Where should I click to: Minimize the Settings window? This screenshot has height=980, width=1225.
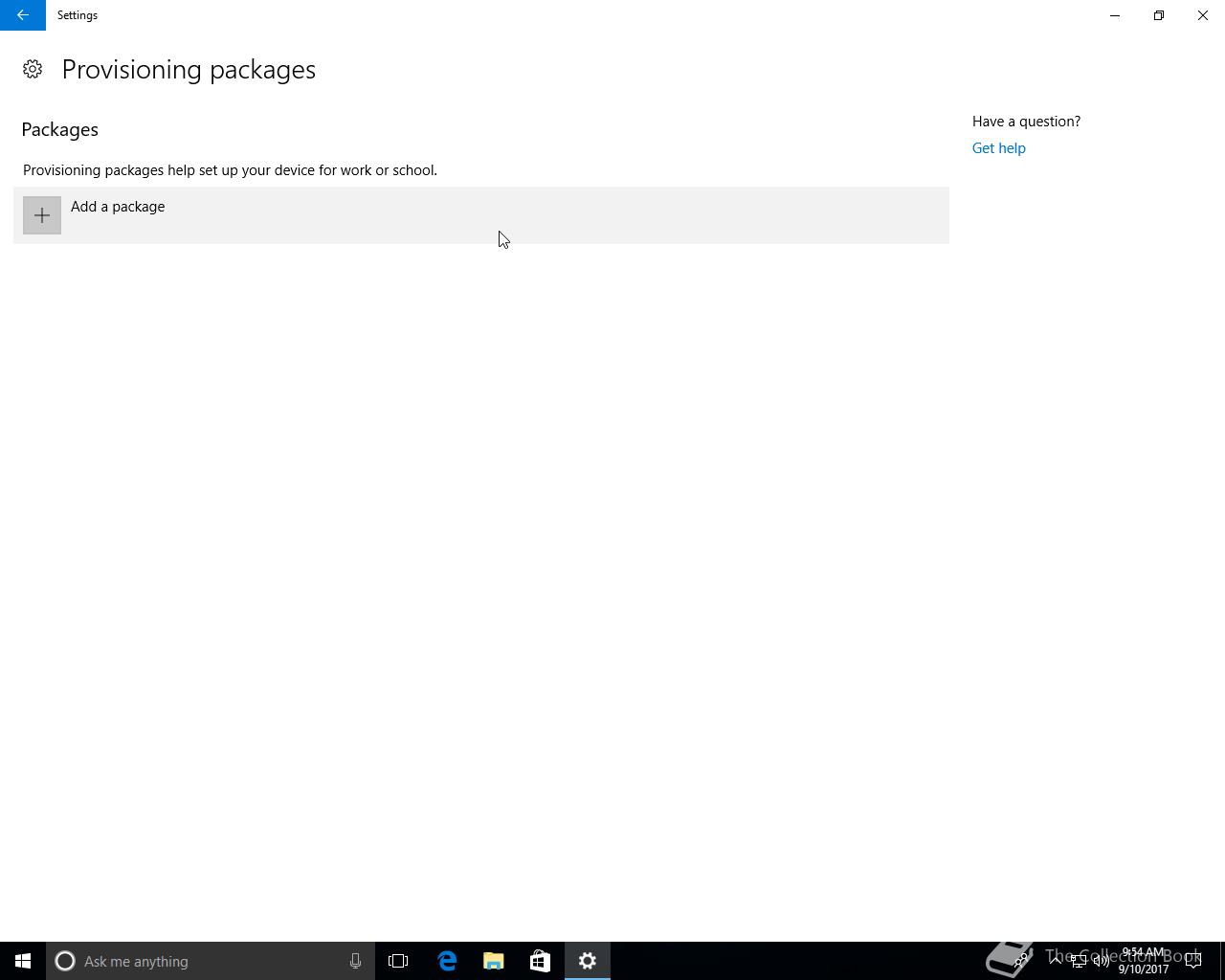click(x=1115, y=15)
